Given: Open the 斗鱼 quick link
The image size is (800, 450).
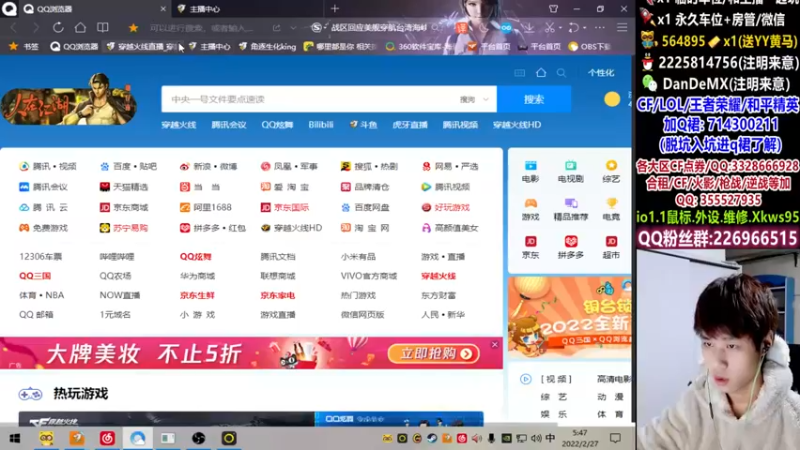Looking at the screenshot, I should tap(363, 124).
